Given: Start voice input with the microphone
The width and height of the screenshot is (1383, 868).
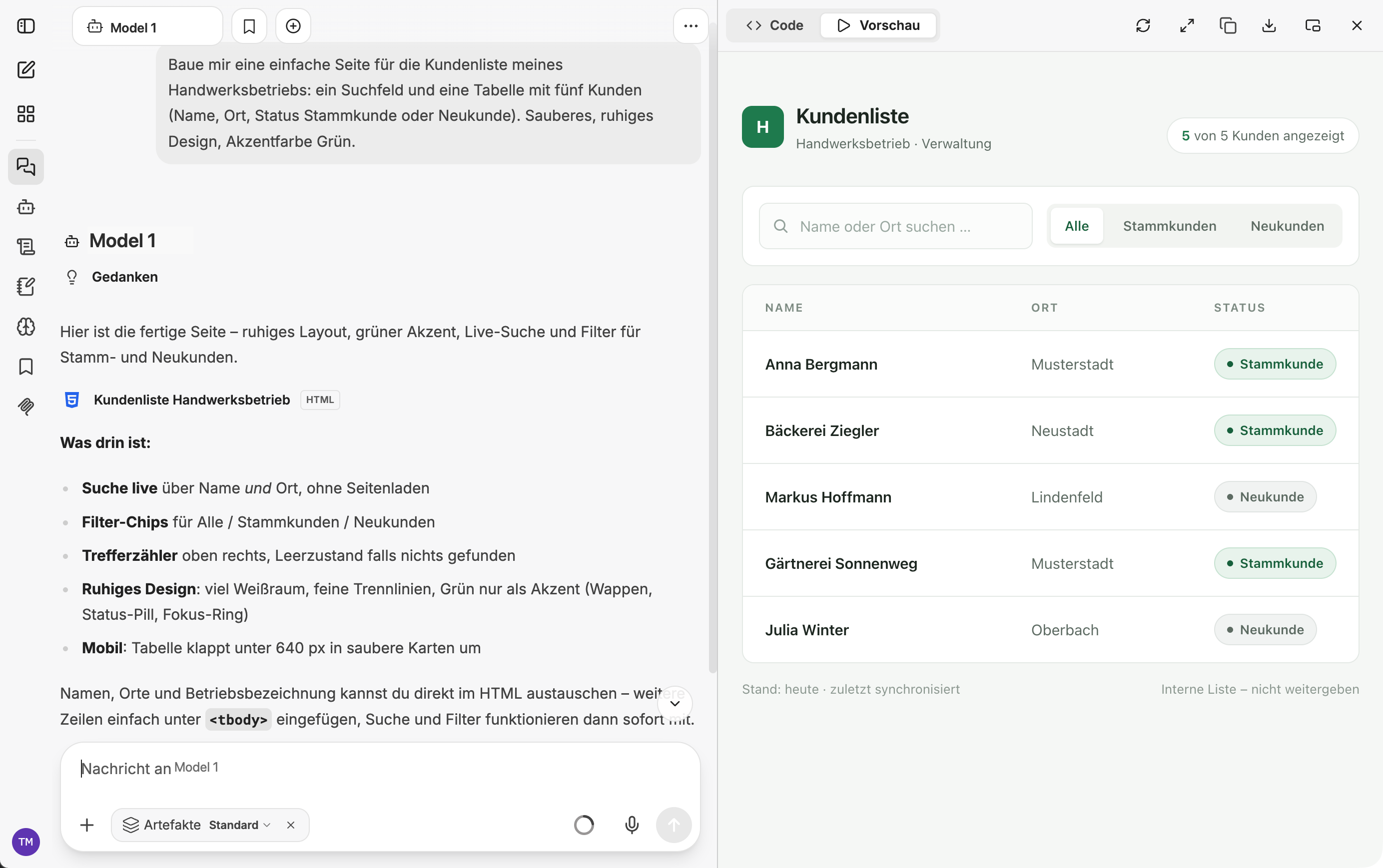Looking at the screenshot, I should pos(632,825).
